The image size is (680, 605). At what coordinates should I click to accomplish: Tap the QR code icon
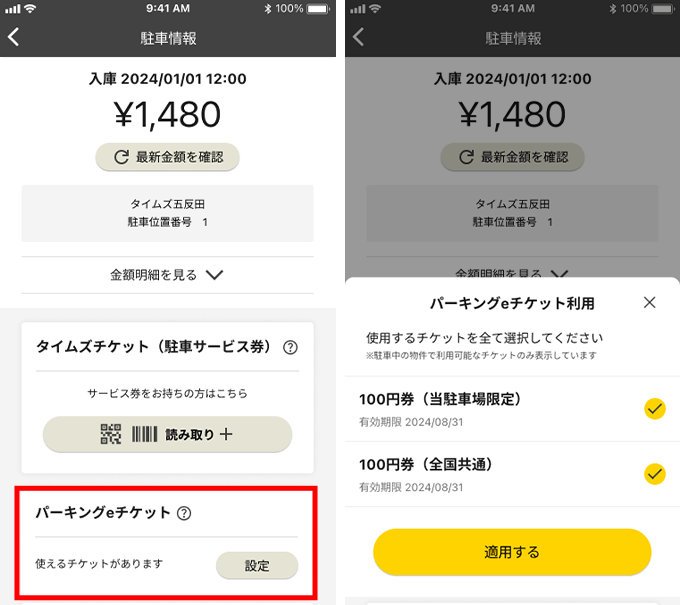[111, 434]
